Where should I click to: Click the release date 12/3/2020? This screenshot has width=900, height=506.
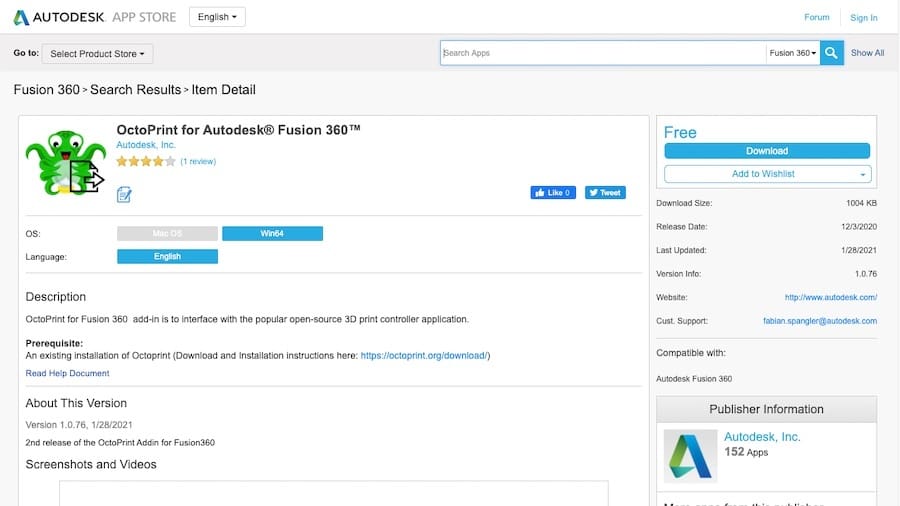pos(859,227)
